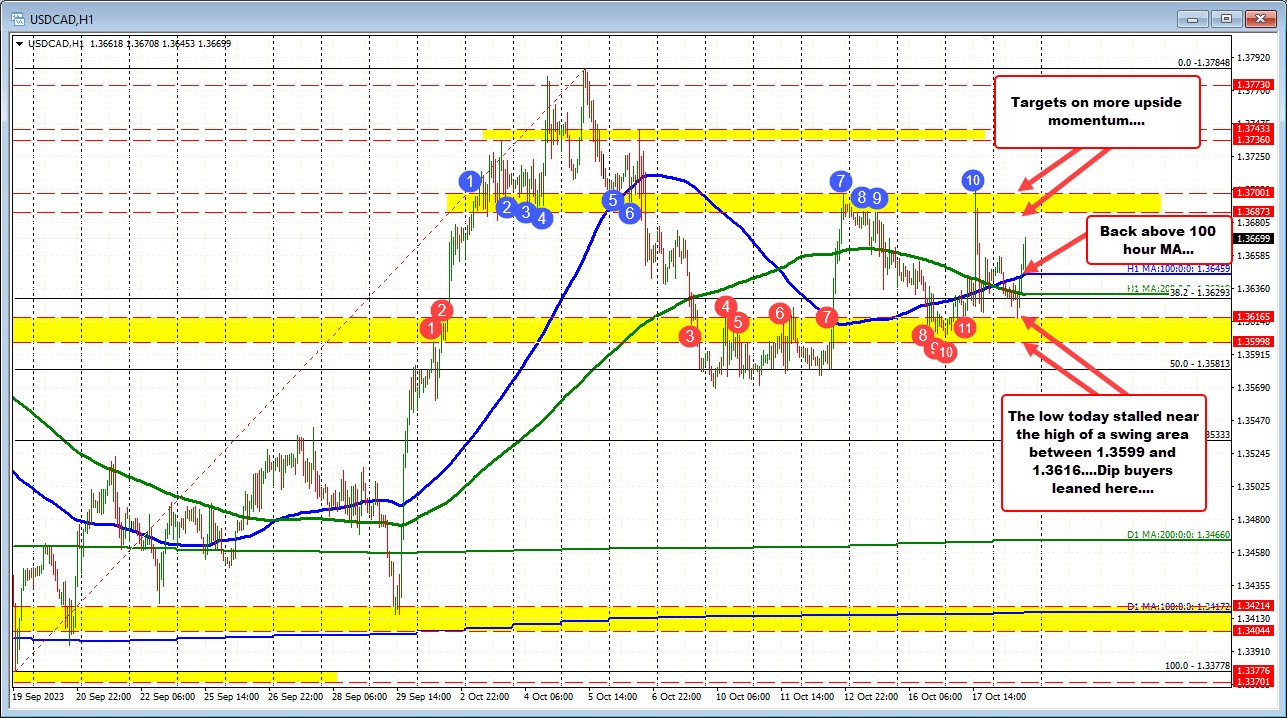
Task: Select red marker 8 in the 16 Oct swing low
Action: 922,336
